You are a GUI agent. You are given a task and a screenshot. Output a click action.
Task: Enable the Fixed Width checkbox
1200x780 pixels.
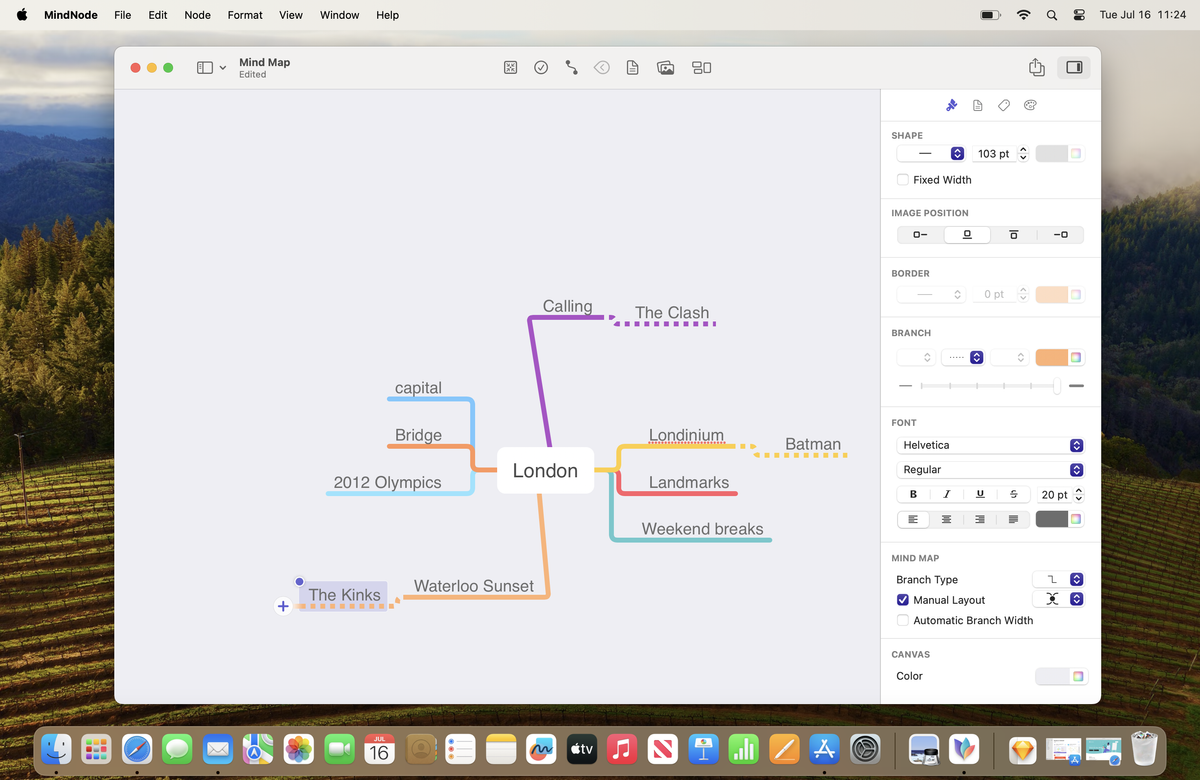click(903, 179)
